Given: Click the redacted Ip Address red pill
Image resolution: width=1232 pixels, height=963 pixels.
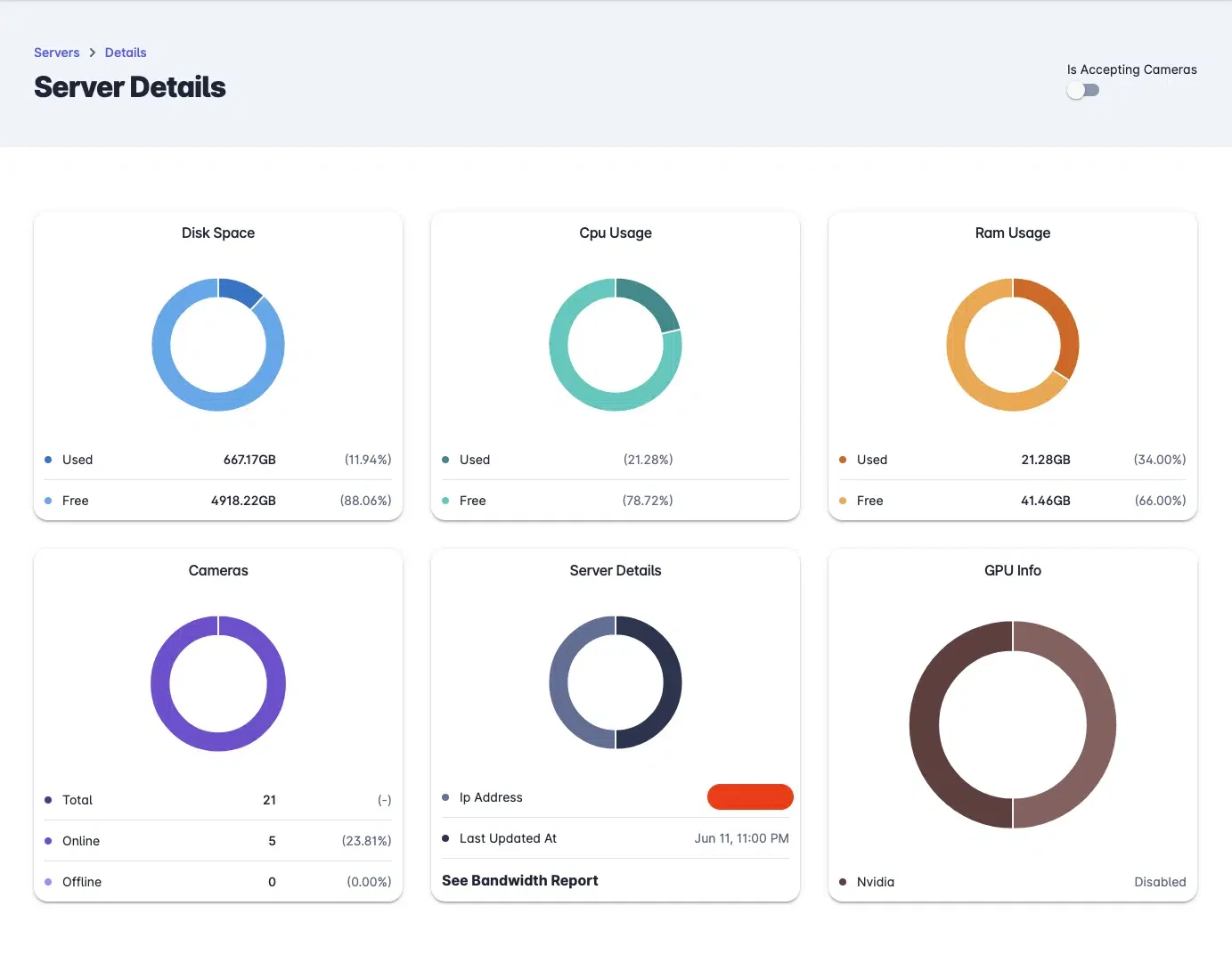Looking at the screenshot, I should (x=750, y=797).
